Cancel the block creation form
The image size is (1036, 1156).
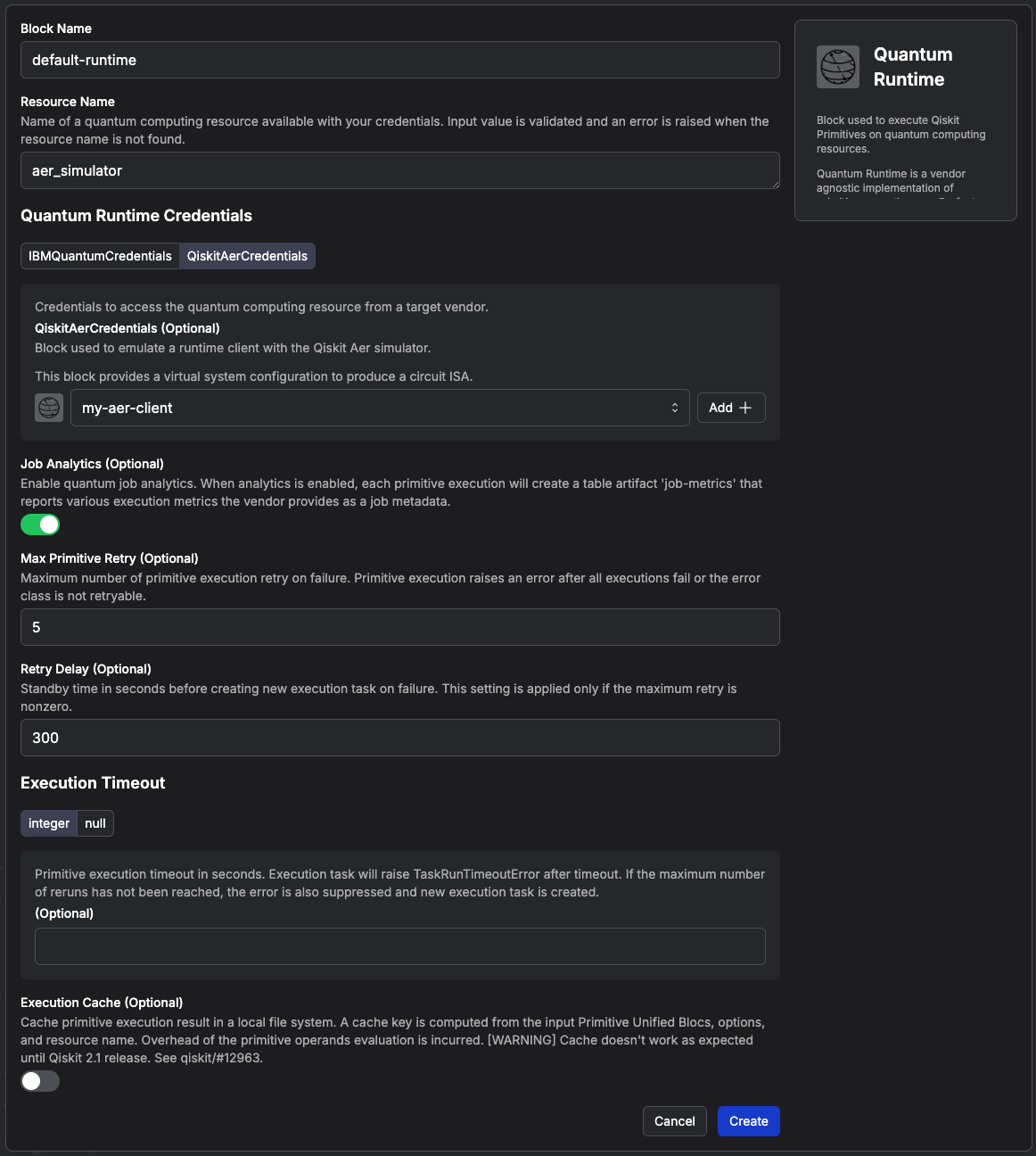674,1121
